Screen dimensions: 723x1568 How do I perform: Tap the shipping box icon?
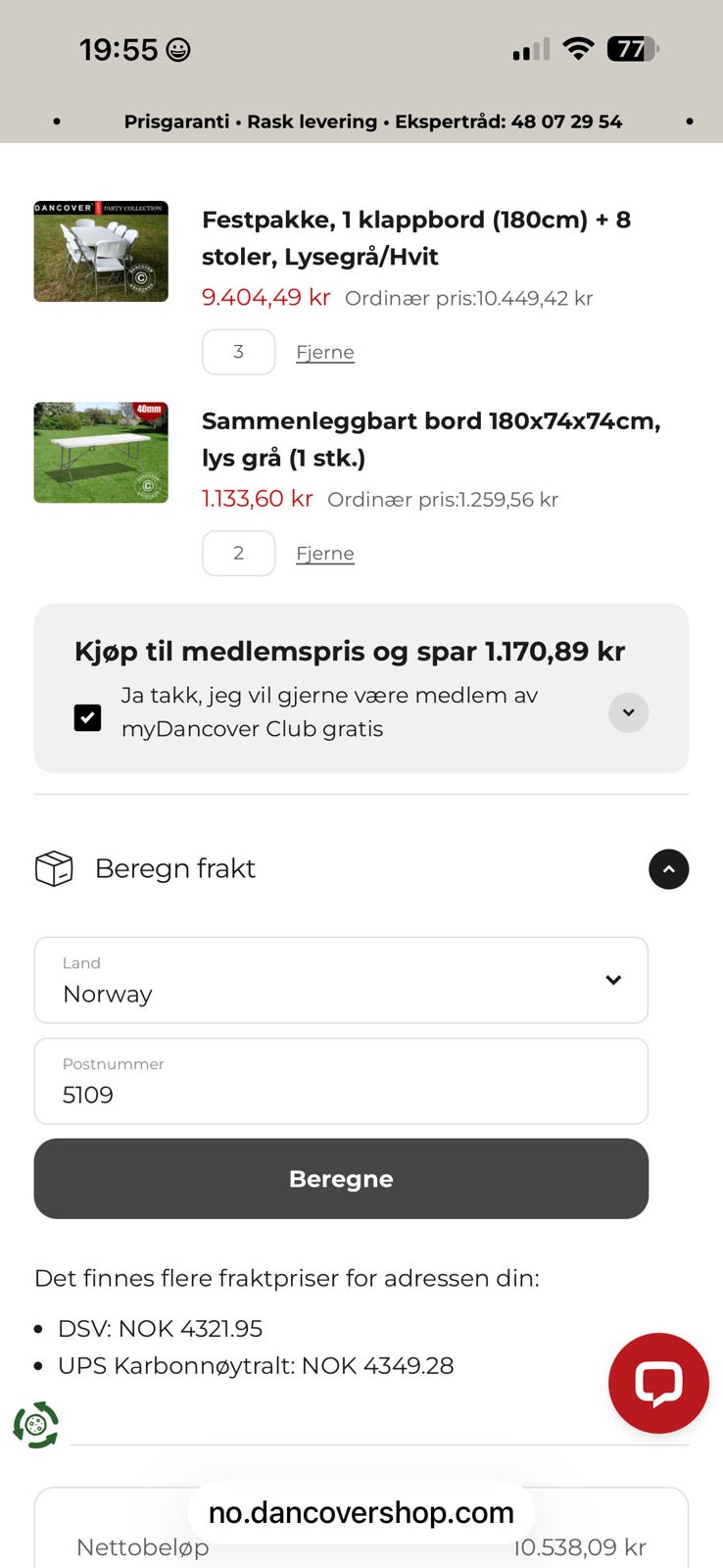[x=54, y=868]
